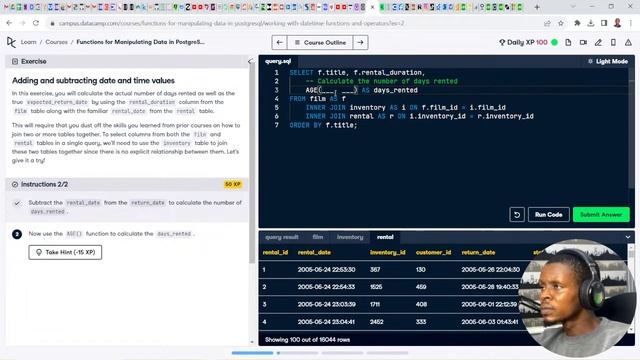This screenshot has width=640, height=360.
Task: Switch editor to Light Mode
Action: click(608, 61)
